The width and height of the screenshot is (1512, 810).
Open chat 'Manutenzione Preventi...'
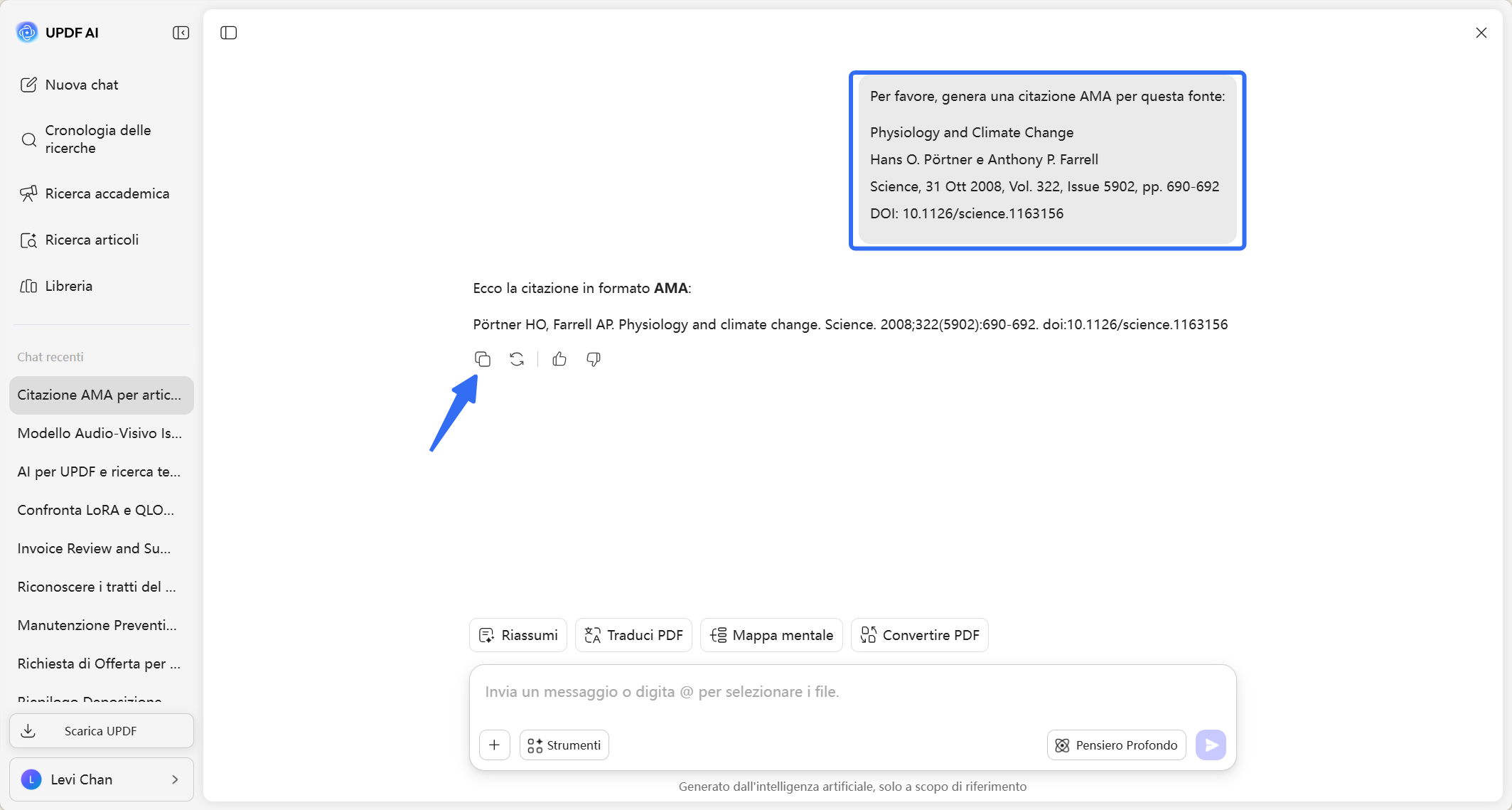101,625
